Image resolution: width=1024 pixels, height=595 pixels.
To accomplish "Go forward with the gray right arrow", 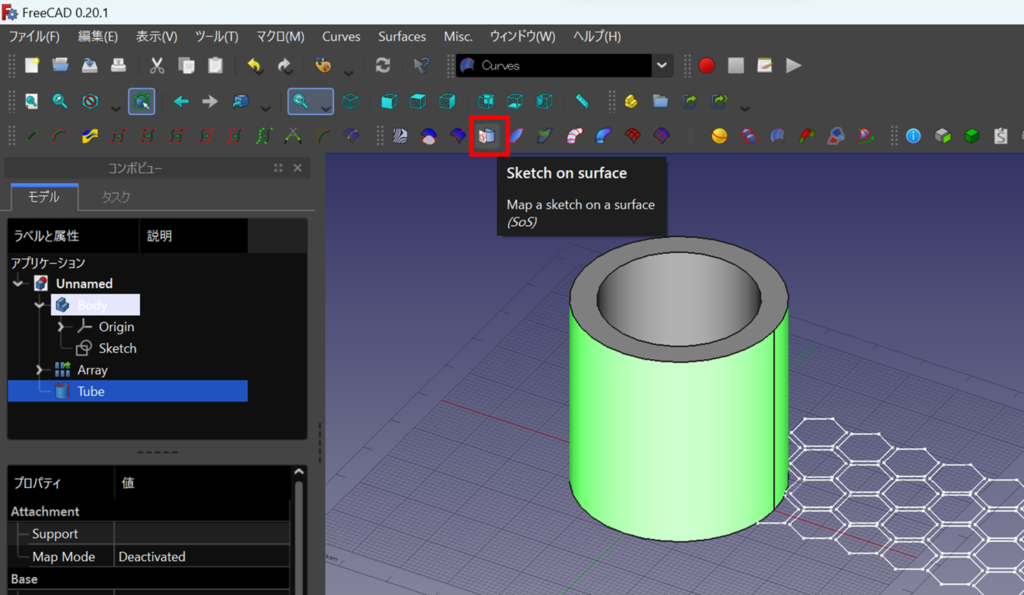I will point(210,101).
